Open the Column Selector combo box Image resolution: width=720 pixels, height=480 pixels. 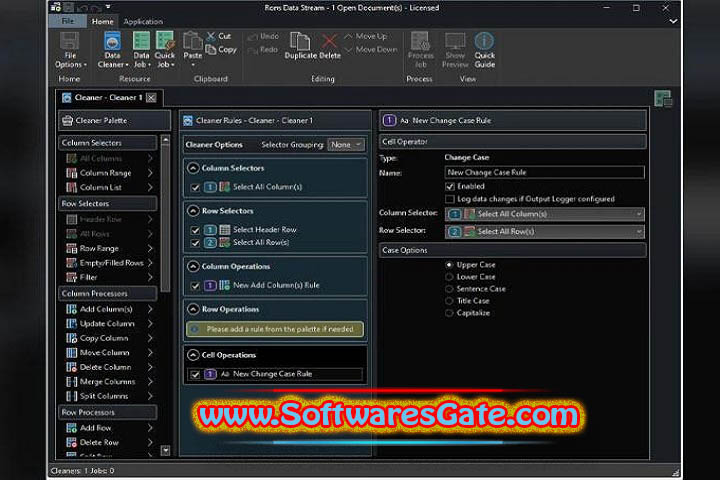[545, 214]
